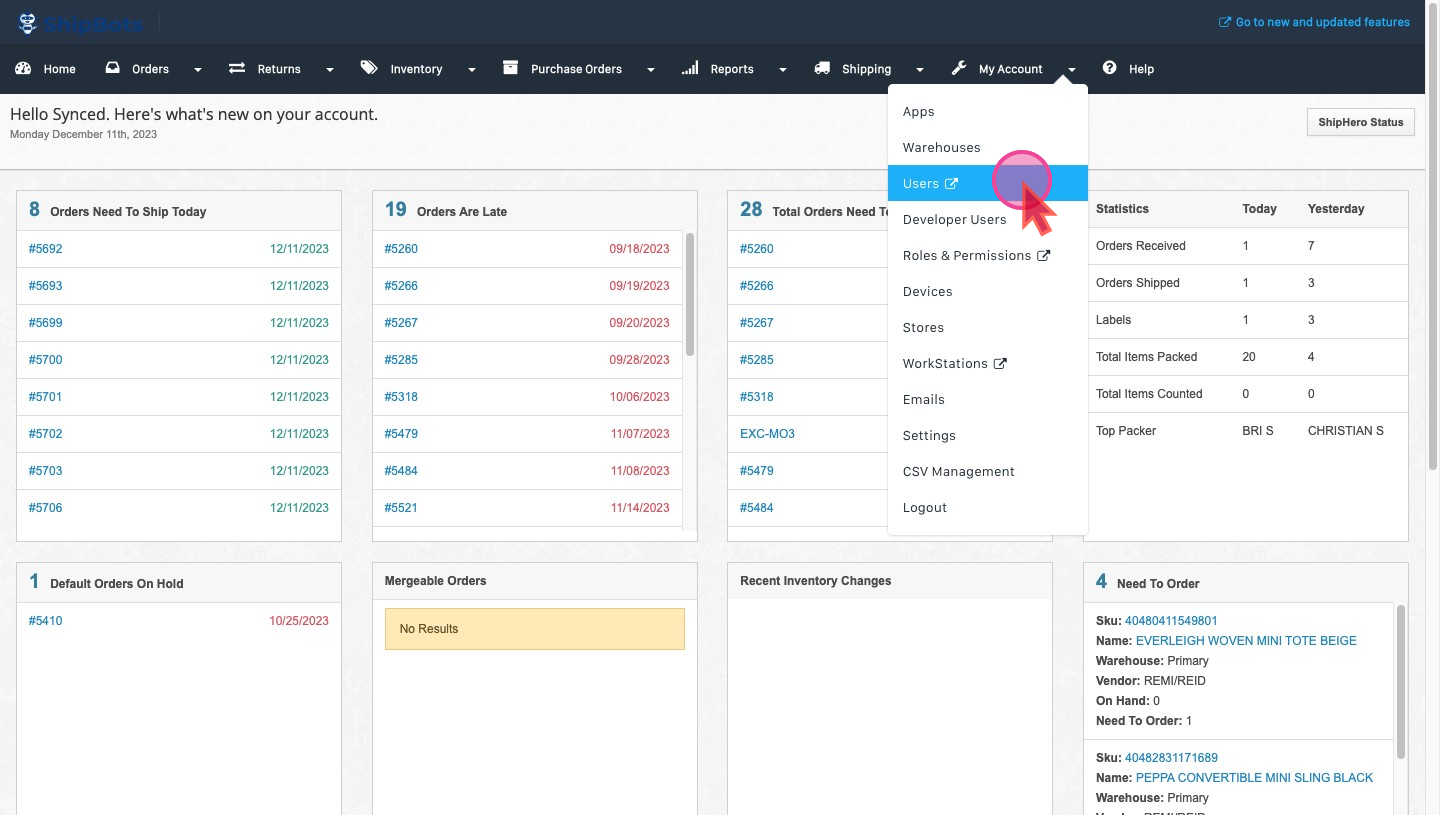This screenshot has height=815, width=1440.
Task: Click the Help question mark icon
Action: (x=1109, y=68)
